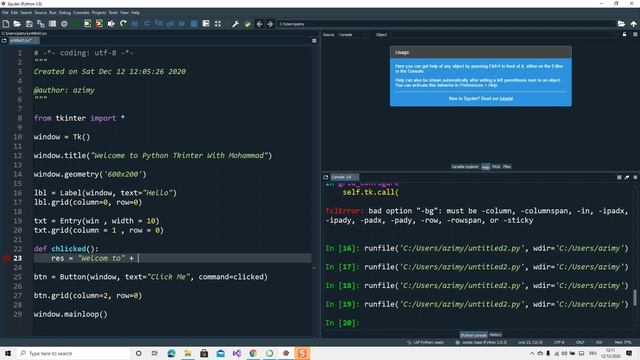This screenshot has width=640, height=360.
Task: Click the Mem 77% status entry
Action: point(622,342)
